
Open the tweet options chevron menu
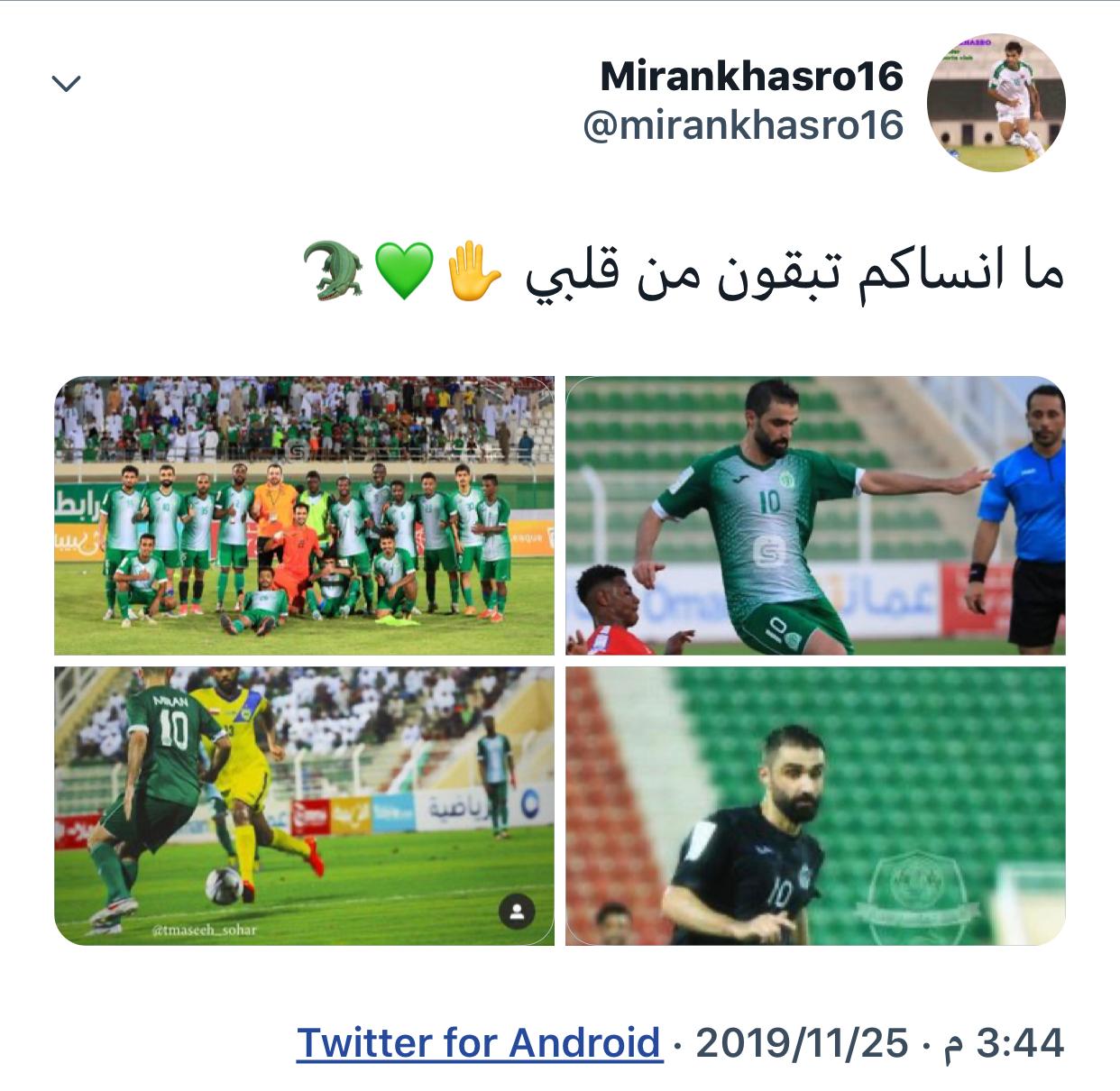point(67,84)
